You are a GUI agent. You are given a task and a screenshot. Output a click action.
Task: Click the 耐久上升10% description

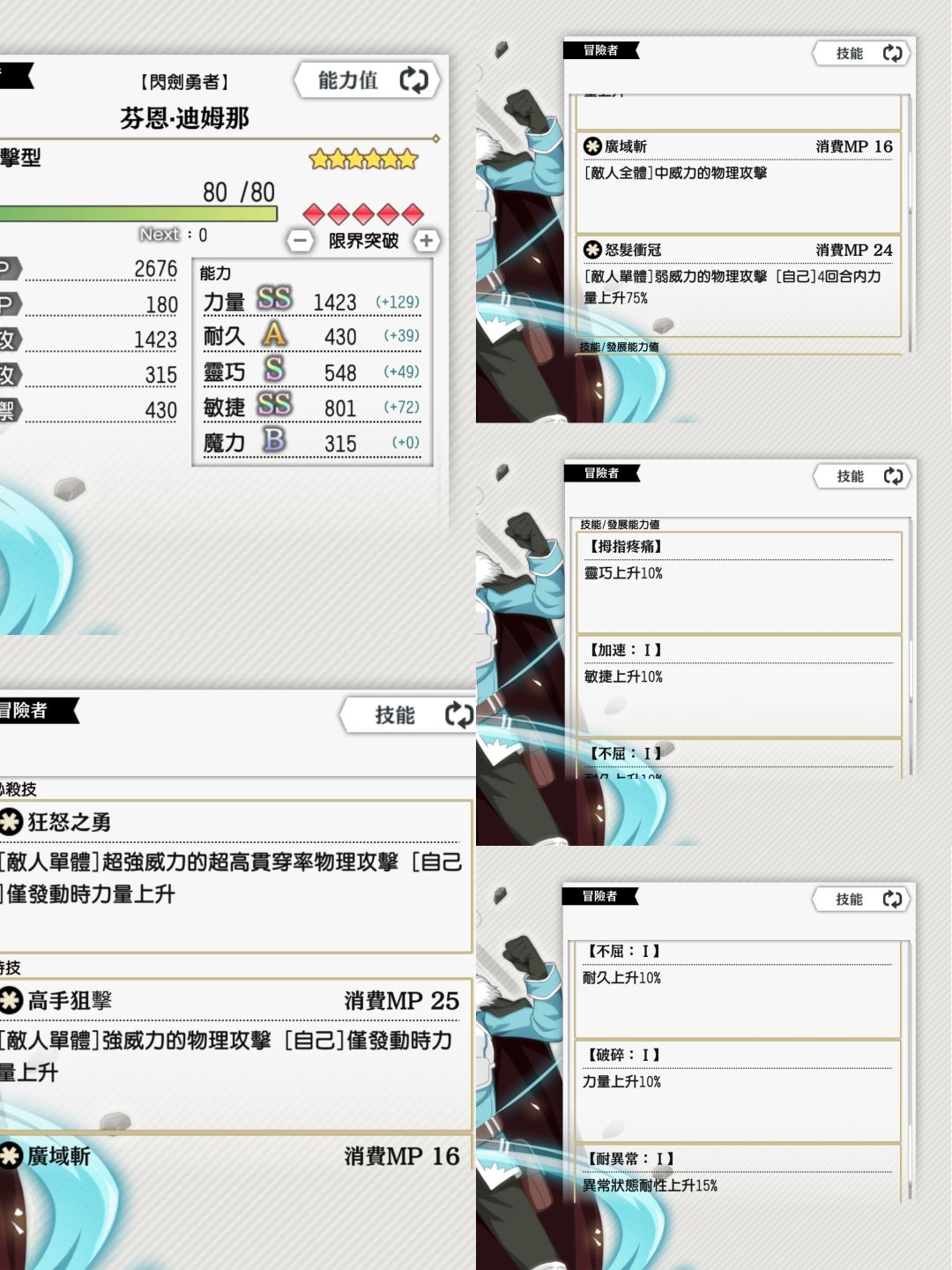pyautogui.click(x=621, y=978)
